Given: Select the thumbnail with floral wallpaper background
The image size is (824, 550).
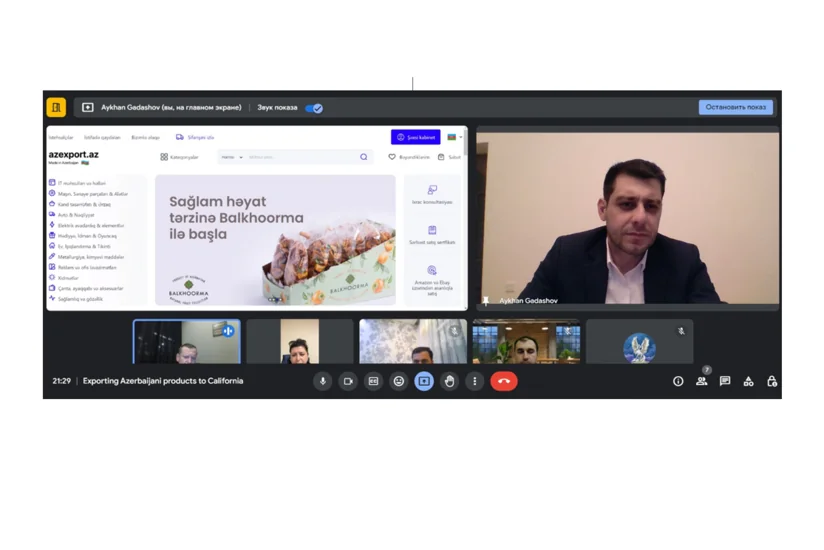Looking at the screenshot, I should [413, 341].
